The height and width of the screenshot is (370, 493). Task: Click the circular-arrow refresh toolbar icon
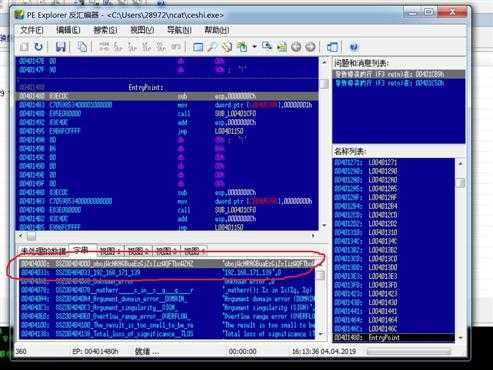39,47
